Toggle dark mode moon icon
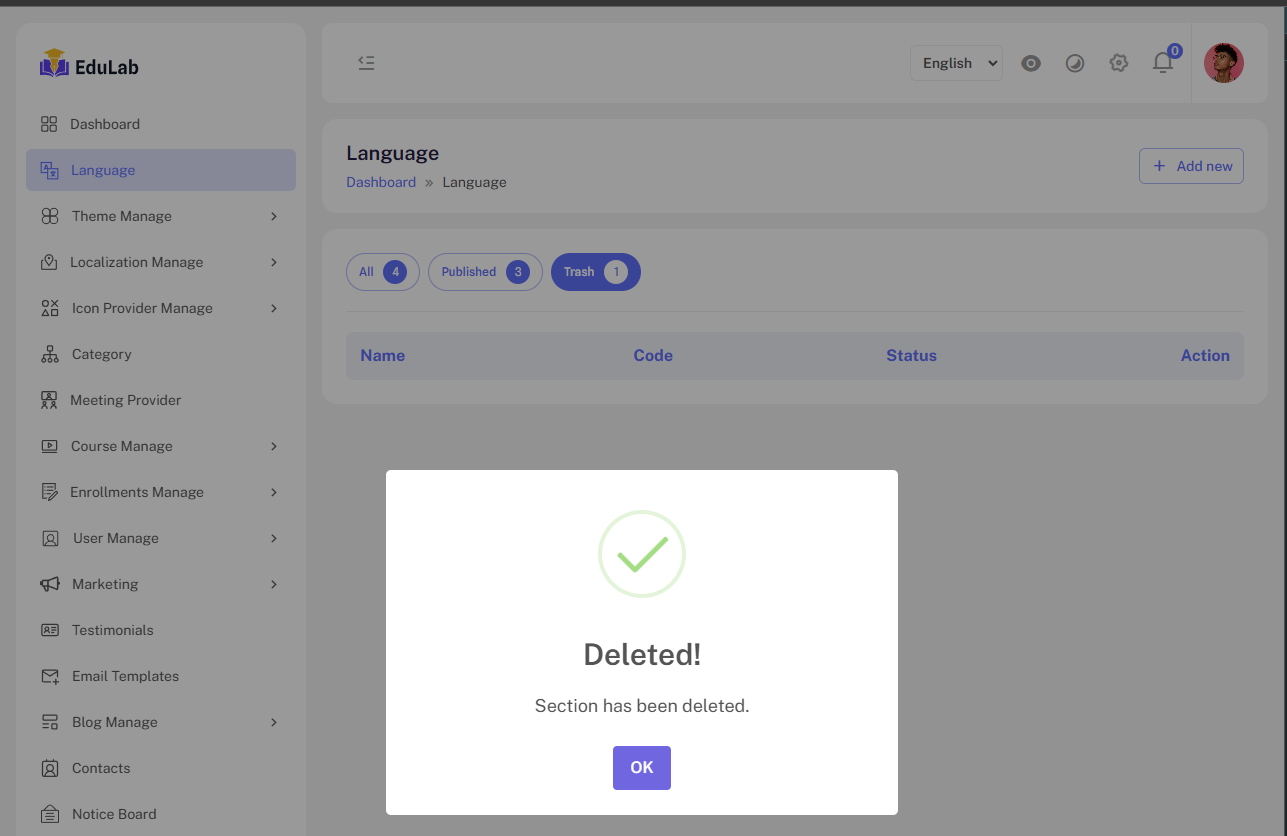Viewport: 1287px width, 836px height. [x=1075, y=63]
